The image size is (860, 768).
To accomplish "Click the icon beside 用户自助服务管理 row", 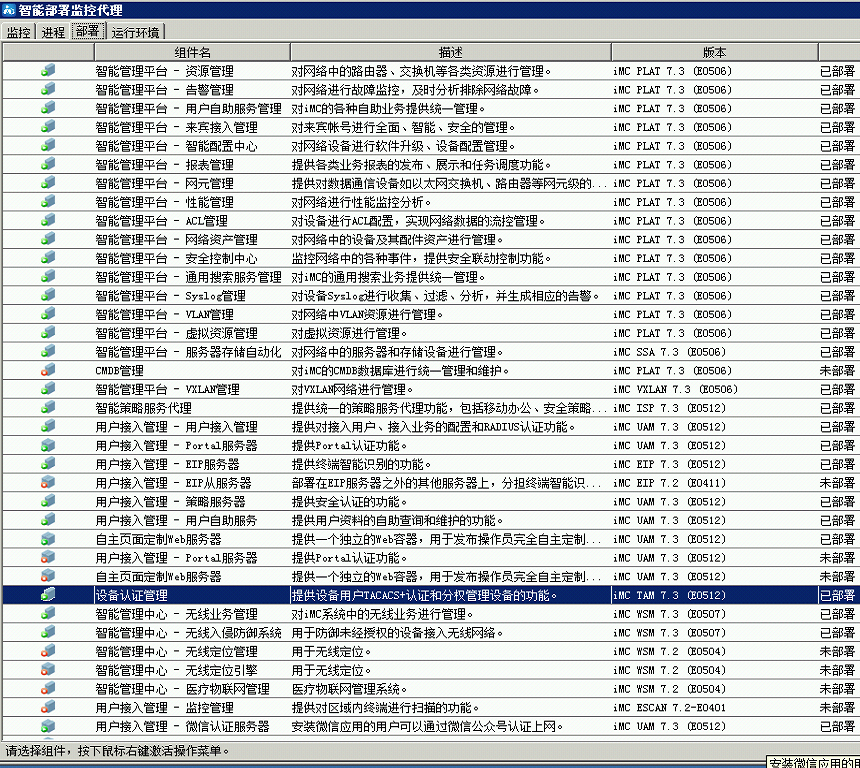I will [48, 108].
